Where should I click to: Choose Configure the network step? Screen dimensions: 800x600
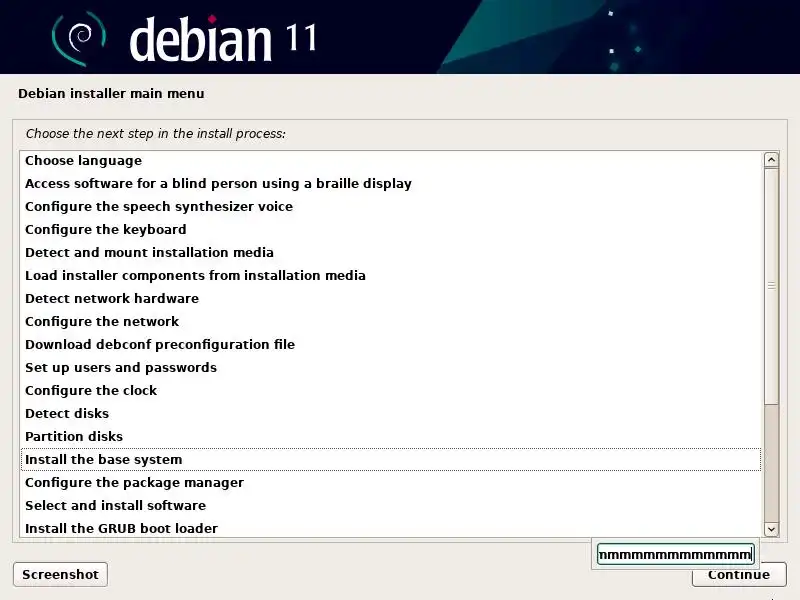pyautogui.click(x=391, y=321)
